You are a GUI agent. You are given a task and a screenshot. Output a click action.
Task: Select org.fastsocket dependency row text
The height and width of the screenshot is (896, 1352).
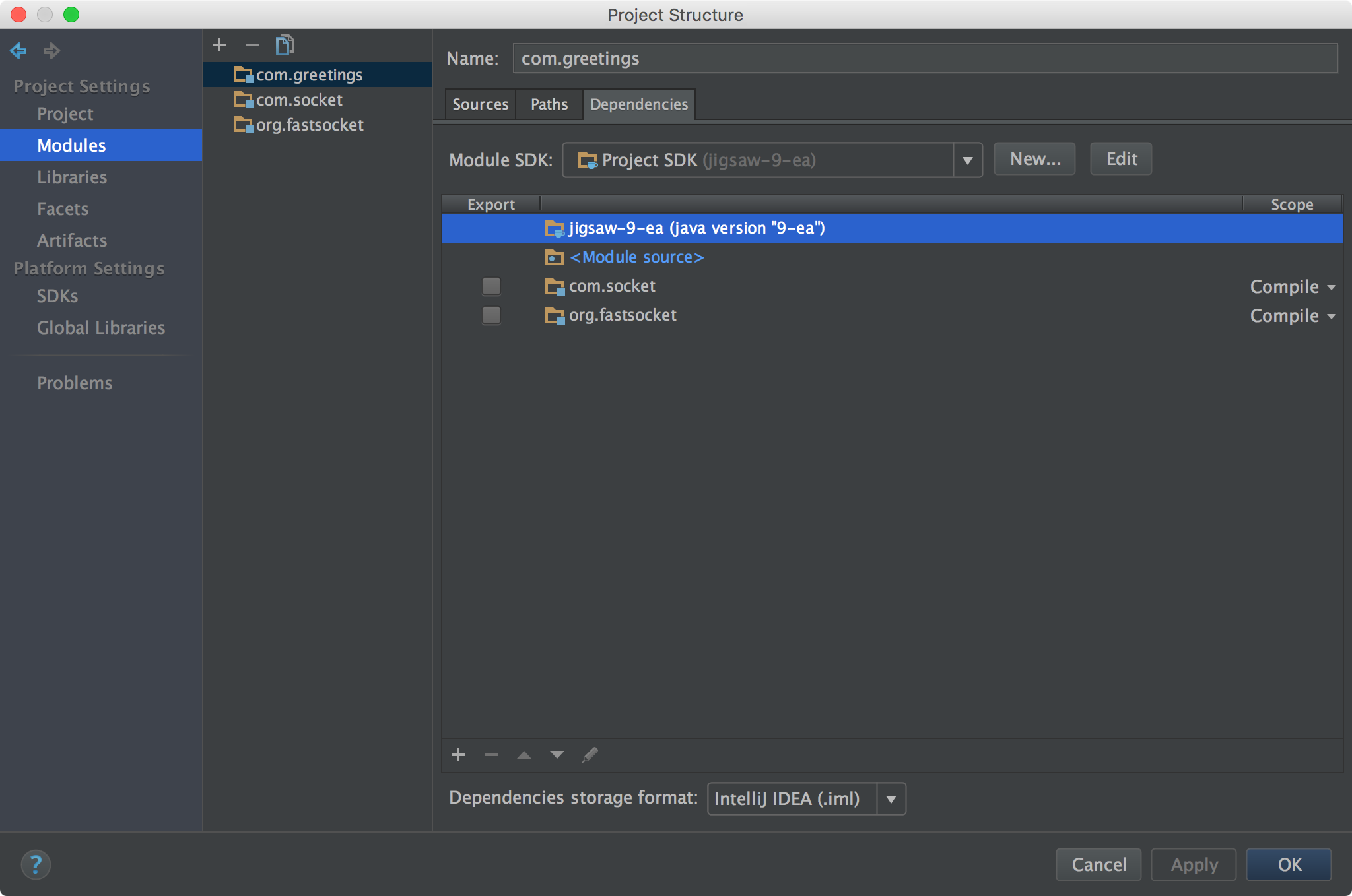point(623,315)
